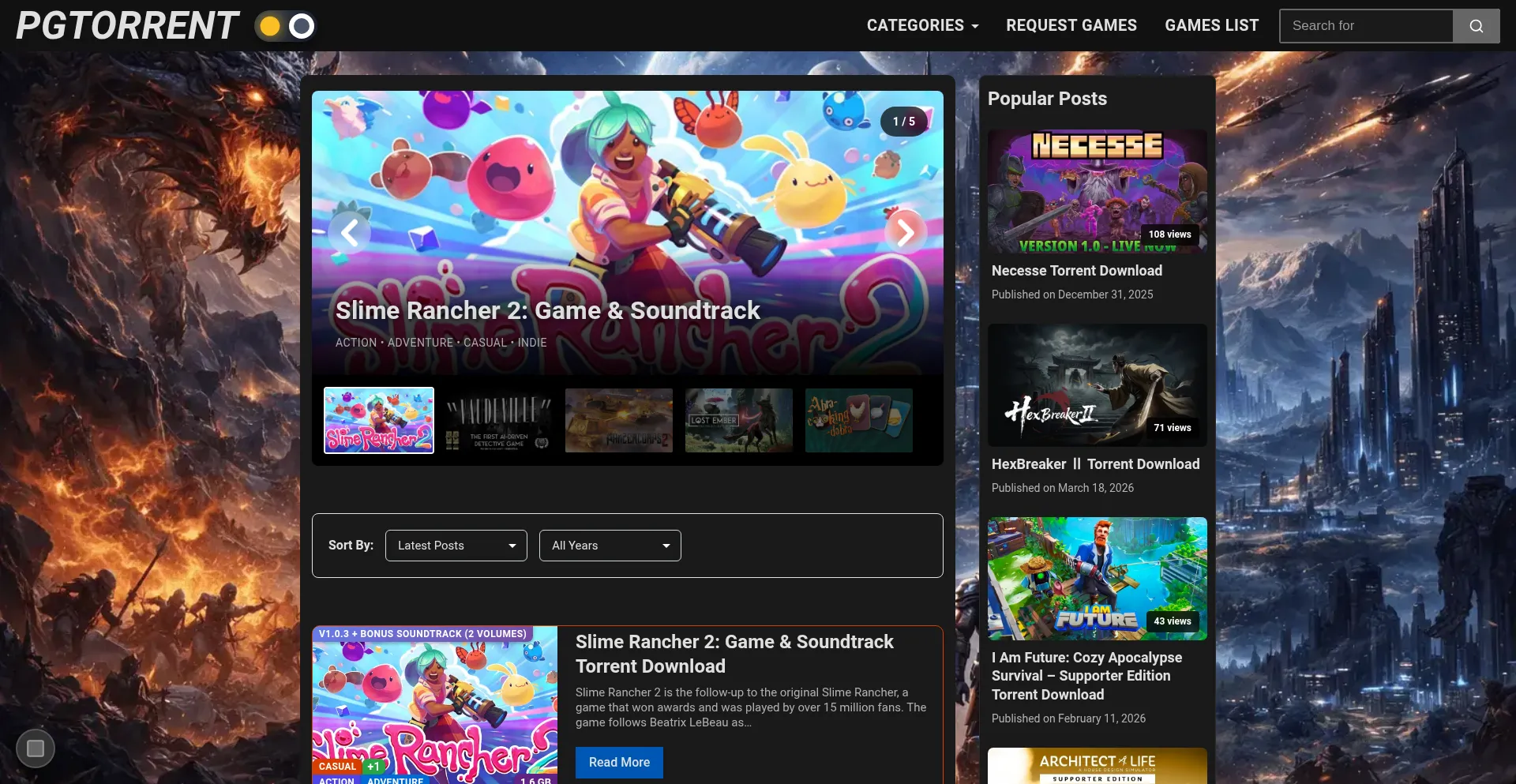The width and height of the screenshot is (1516, 784).
Task: Click the Slime Rancher 2 post excerpt text
Action: 751,707
